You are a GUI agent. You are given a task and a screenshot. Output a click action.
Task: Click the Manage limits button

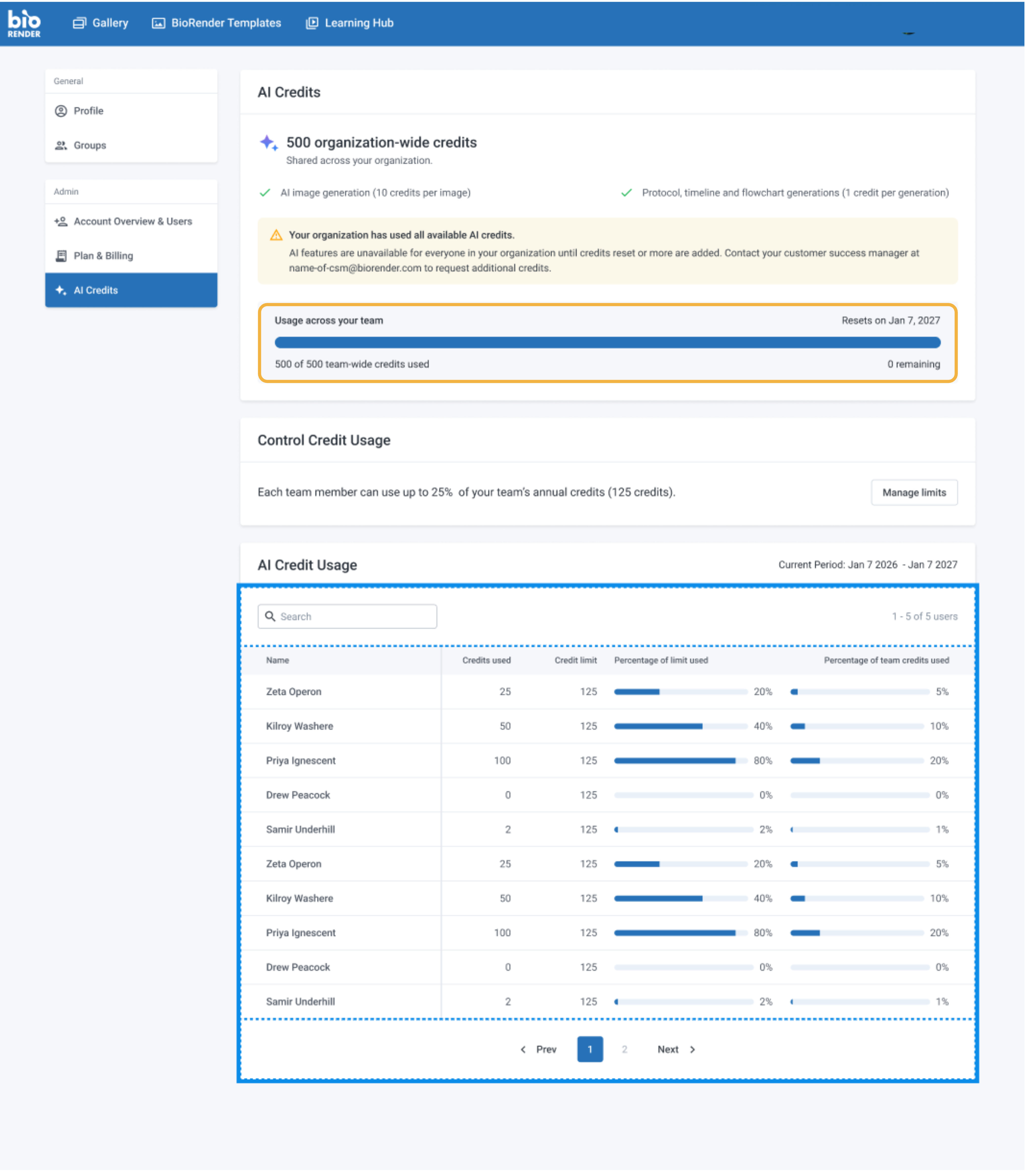[914, 493]
